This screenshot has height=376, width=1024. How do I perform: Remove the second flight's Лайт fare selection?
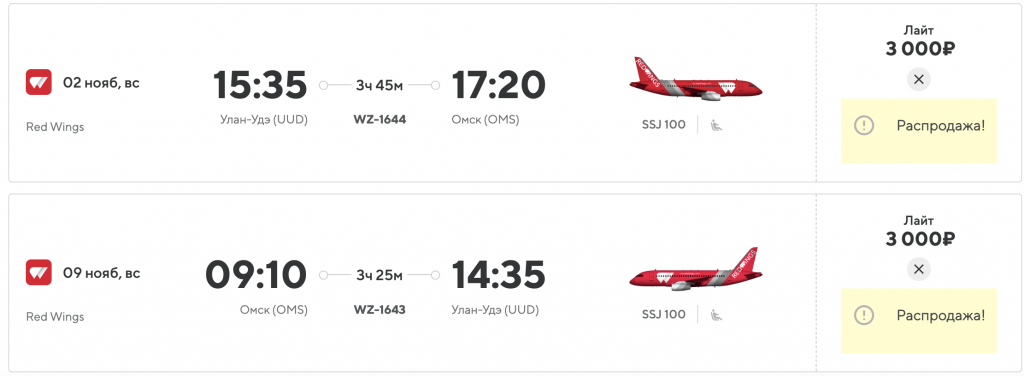[919, 269]
